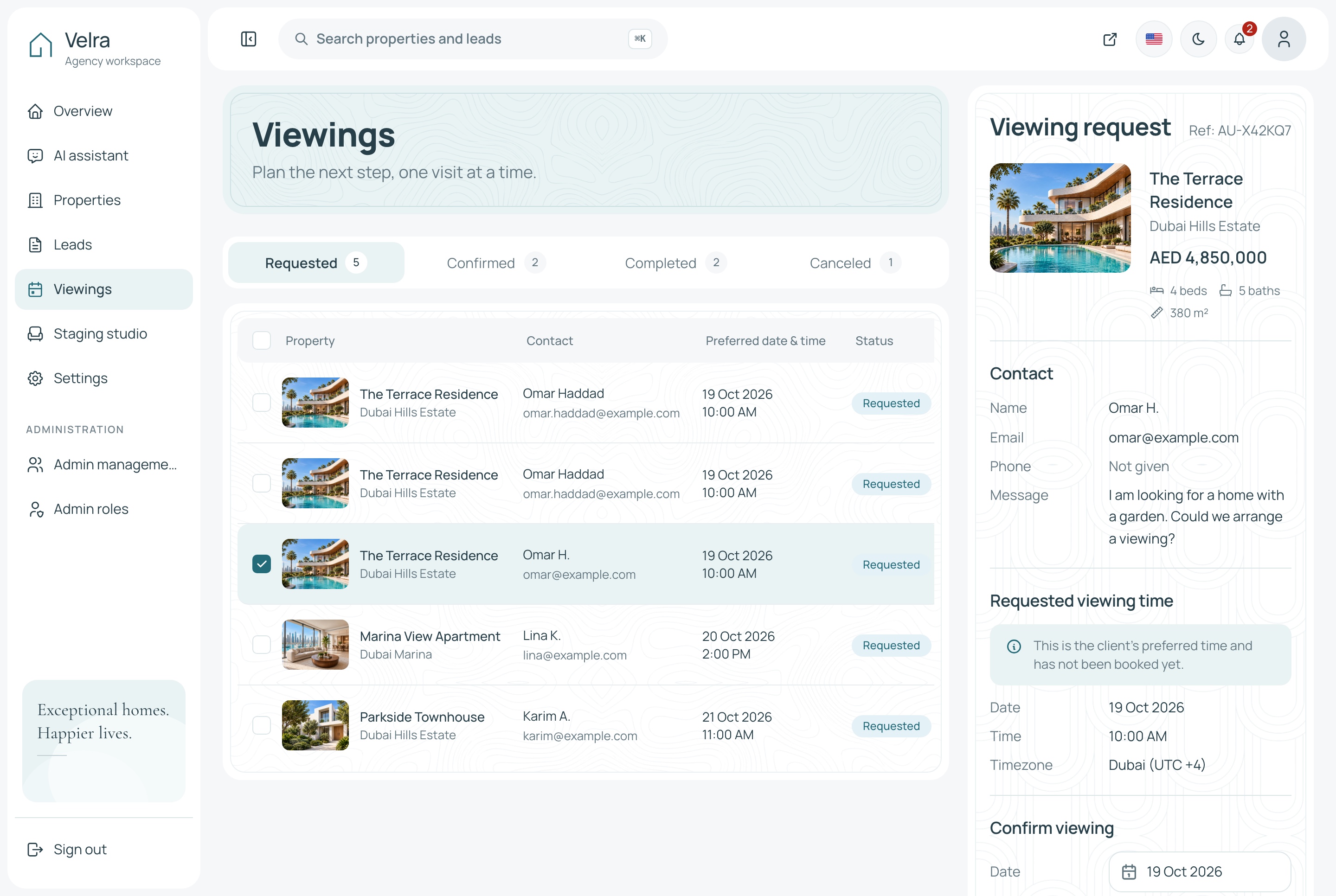Uncheck the Omar H. row checkbox
This screenshot has width=1336, height=896.
click(x=262, y=563)
